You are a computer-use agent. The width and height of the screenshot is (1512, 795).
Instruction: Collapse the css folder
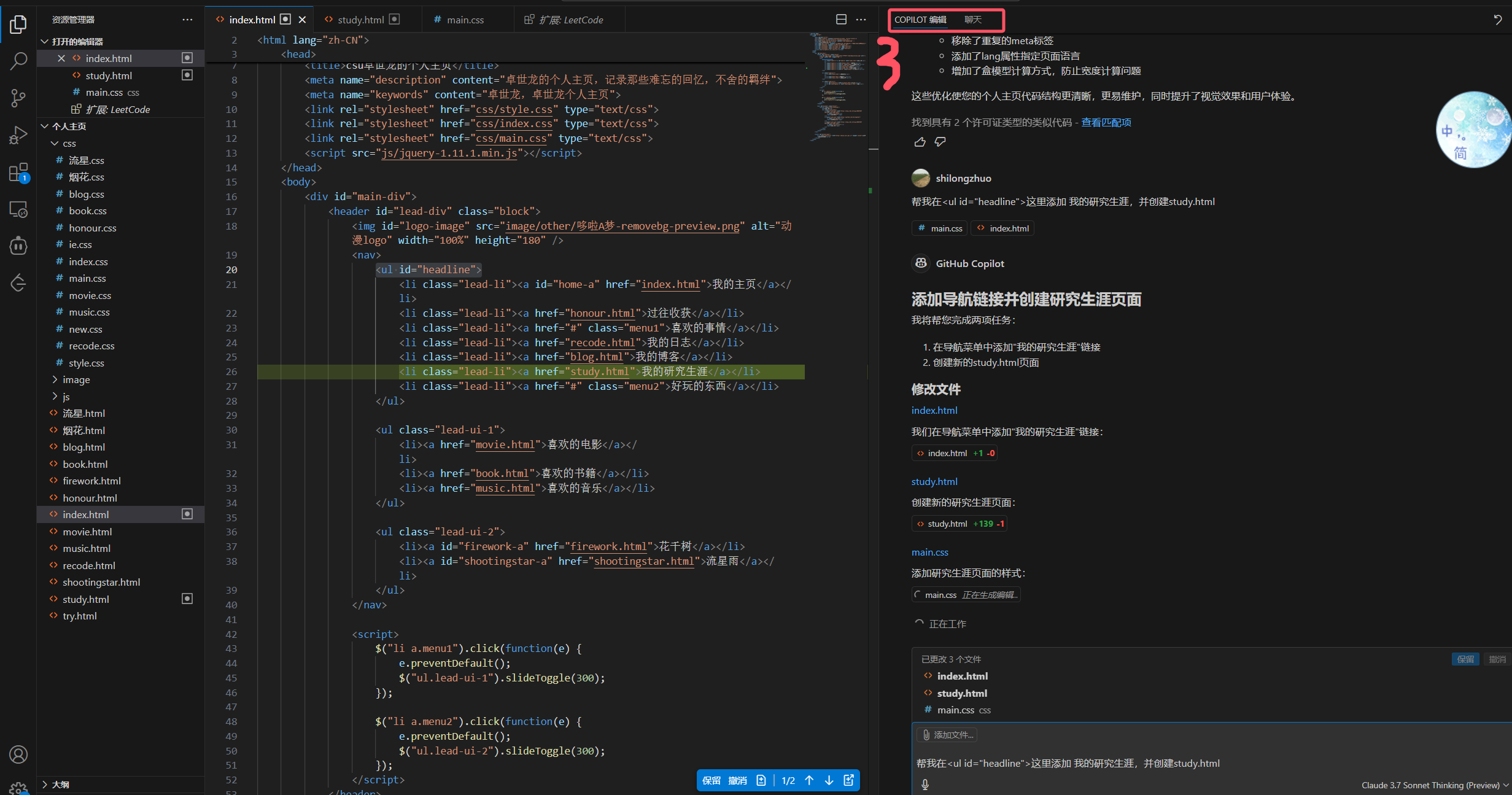(69, 144)
